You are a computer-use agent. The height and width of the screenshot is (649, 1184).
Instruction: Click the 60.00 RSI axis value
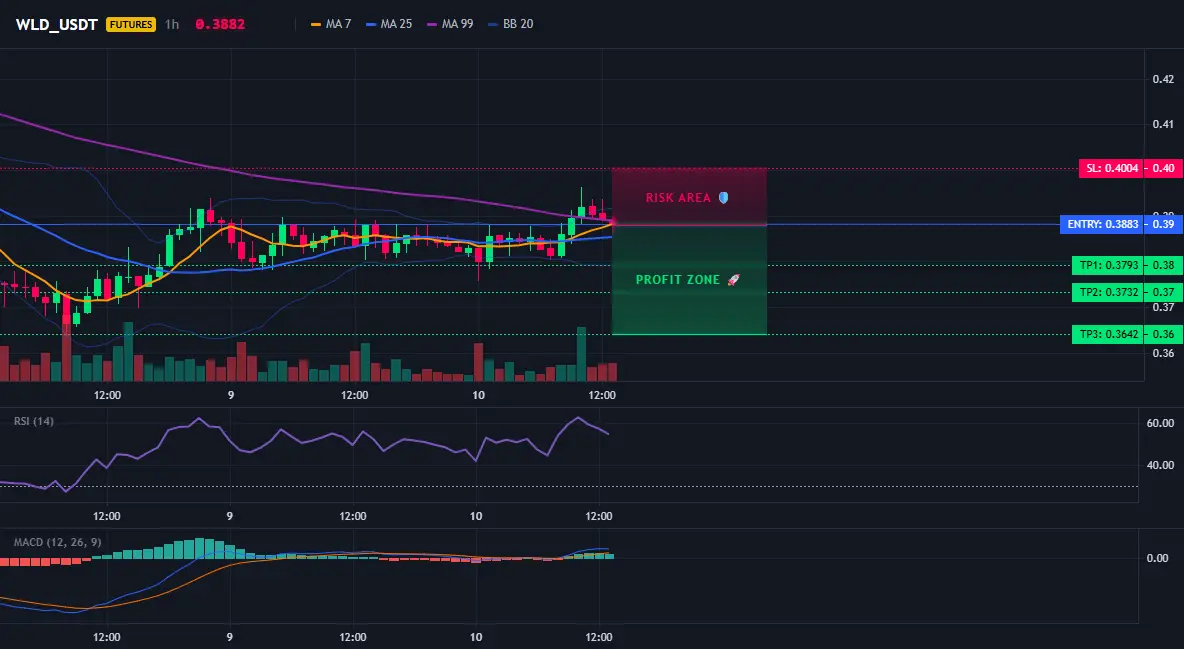1161,423
